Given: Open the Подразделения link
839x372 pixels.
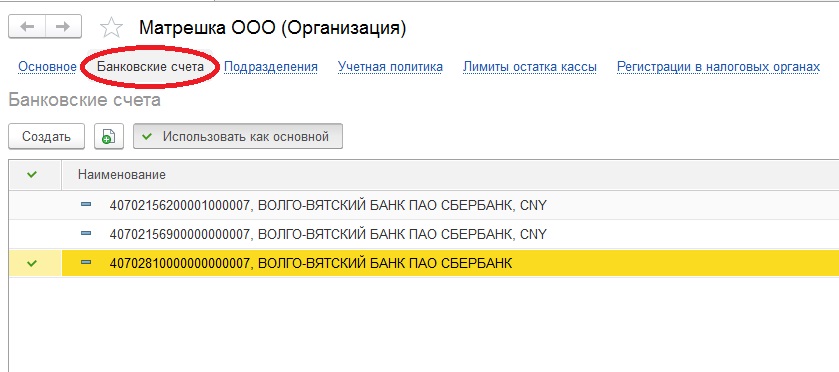Looking at the screenshot, I should (271, 67).
